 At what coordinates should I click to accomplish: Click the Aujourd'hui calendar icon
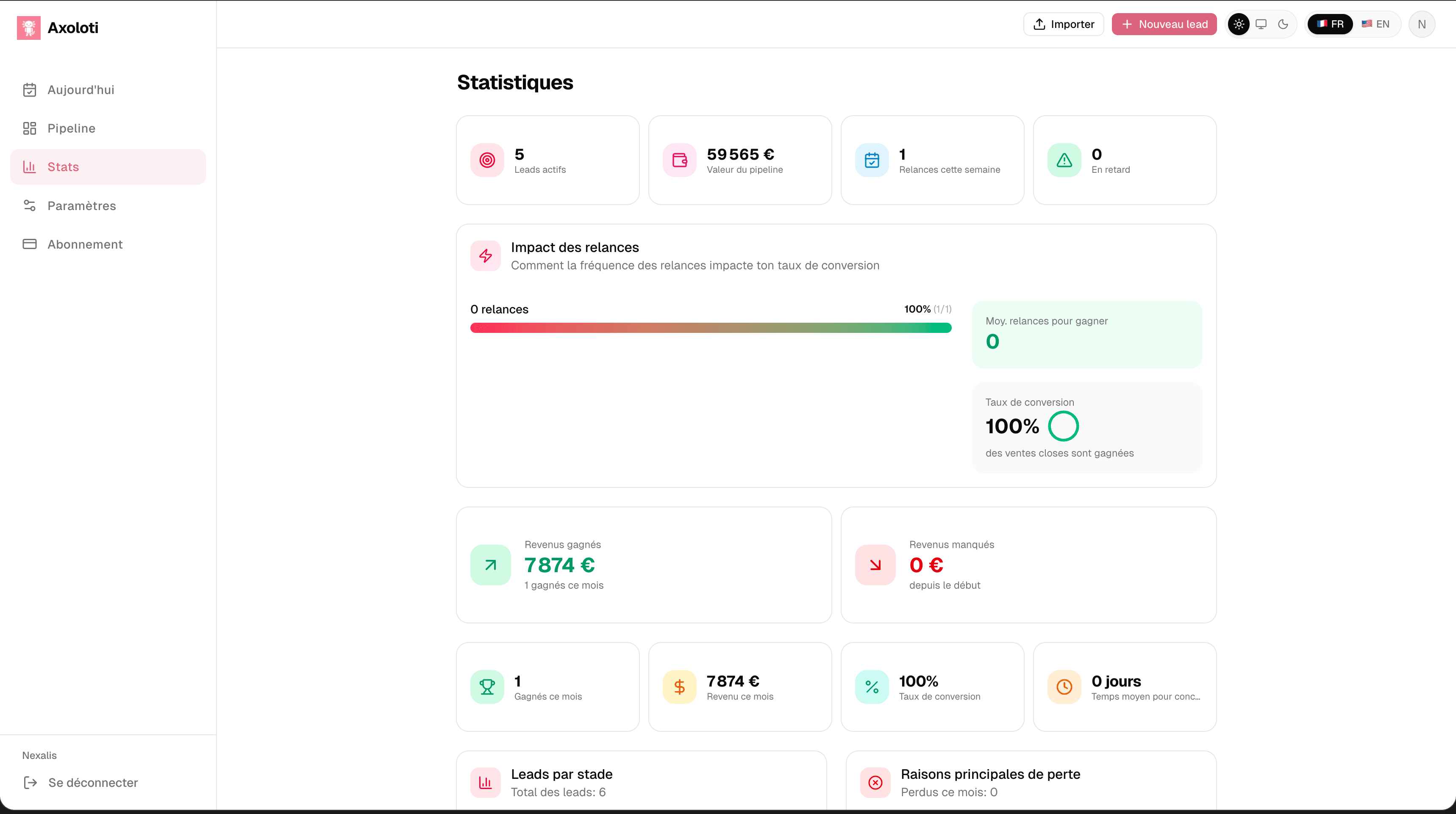[29, 90]
